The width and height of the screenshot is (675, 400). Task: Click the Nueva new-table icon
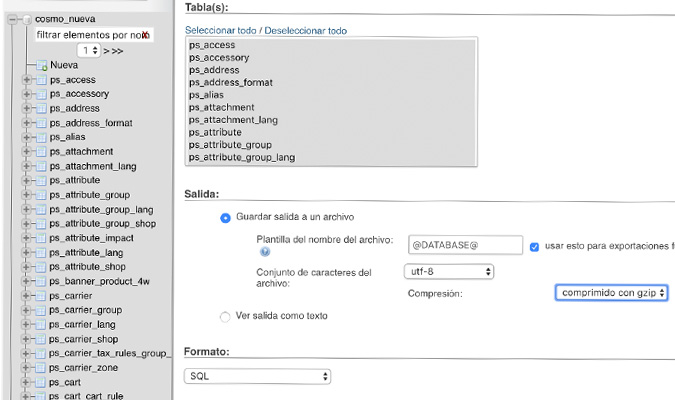coord(42,65)
